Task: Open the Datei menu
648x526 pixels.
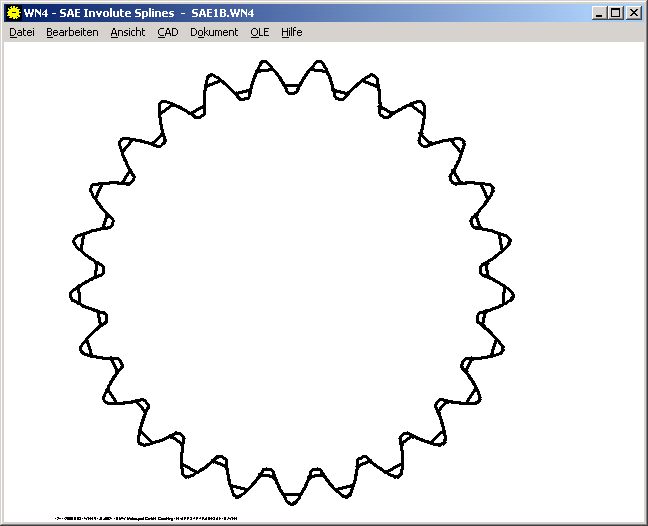Action: click(x=22, y=32)
